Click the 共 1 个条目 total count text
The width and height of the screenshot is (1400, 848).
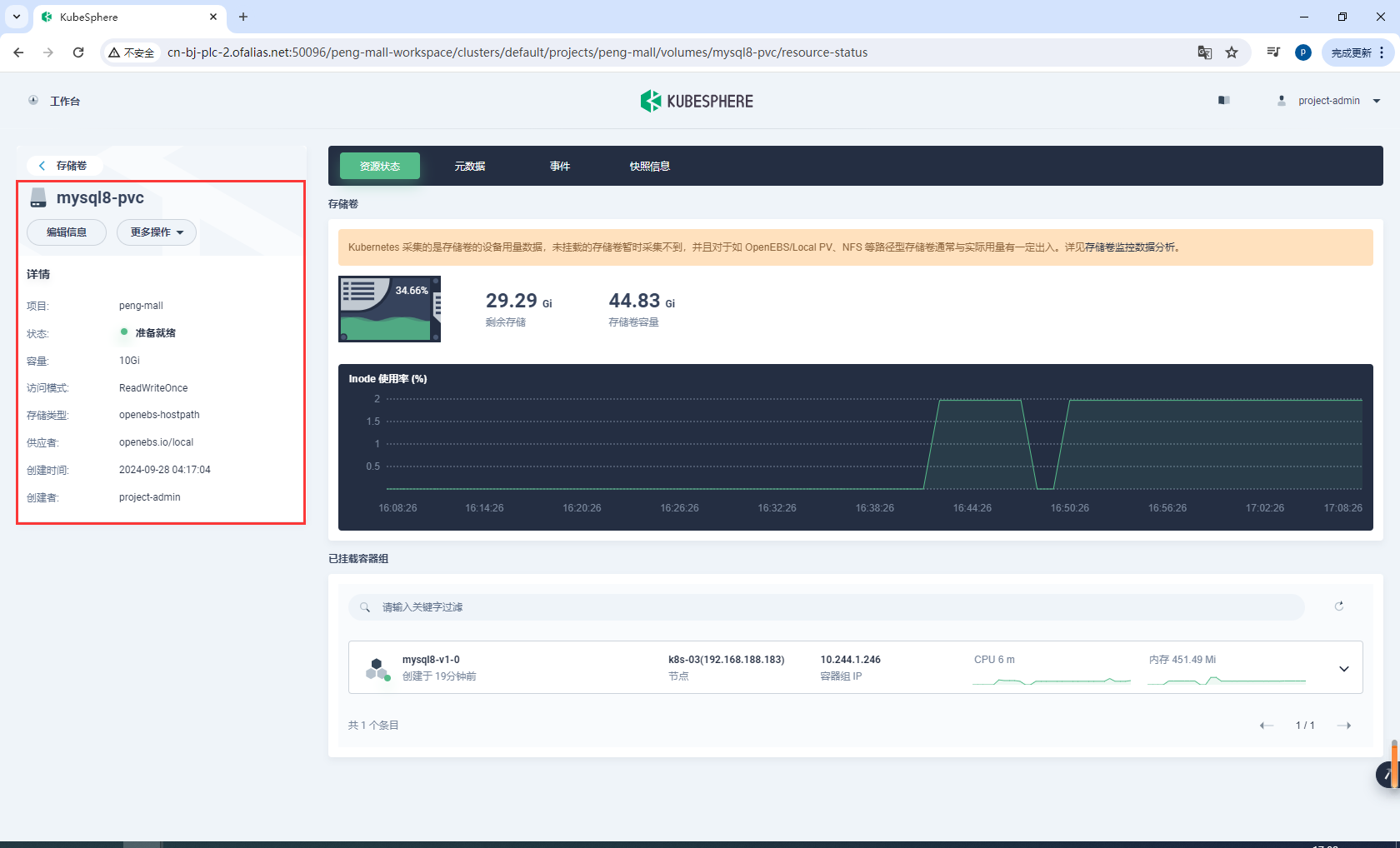pos(373,726)
